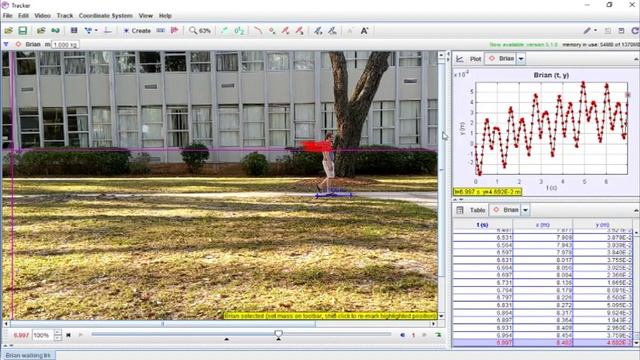Open the File menu

[7, 16]
